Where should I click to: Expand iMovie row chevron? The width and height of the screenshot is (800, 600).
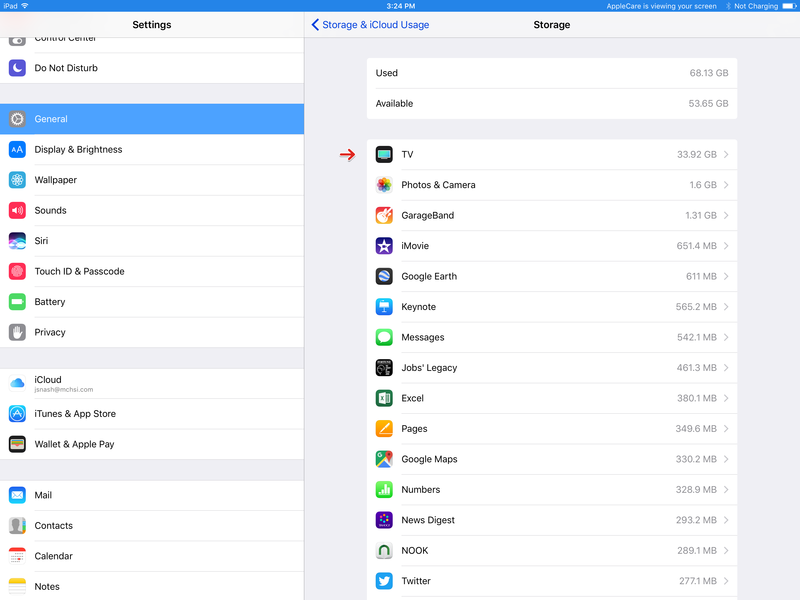[x=726, y=246]
